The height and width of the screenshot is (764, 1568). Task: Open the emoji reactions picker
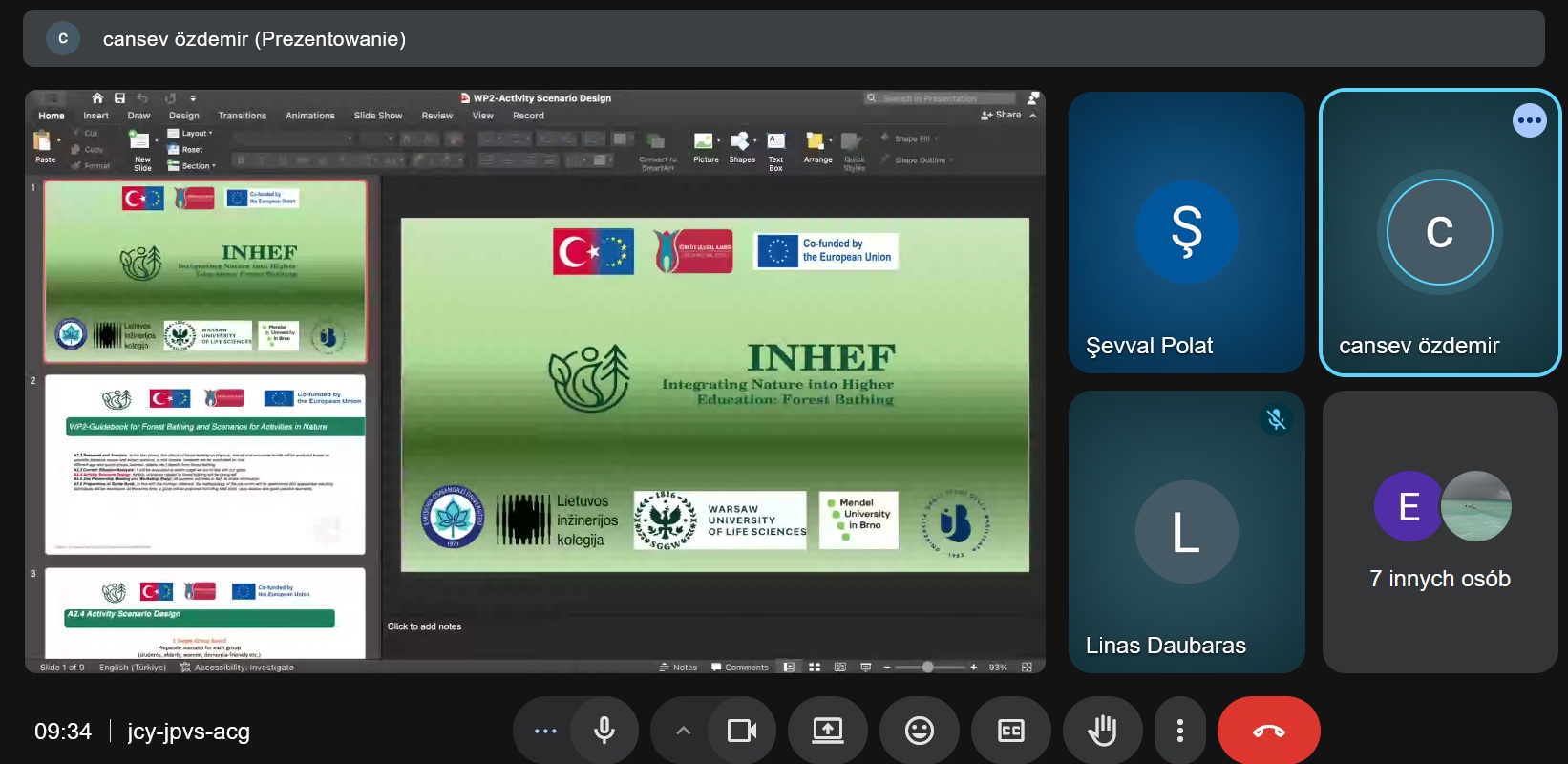point(919,732)
